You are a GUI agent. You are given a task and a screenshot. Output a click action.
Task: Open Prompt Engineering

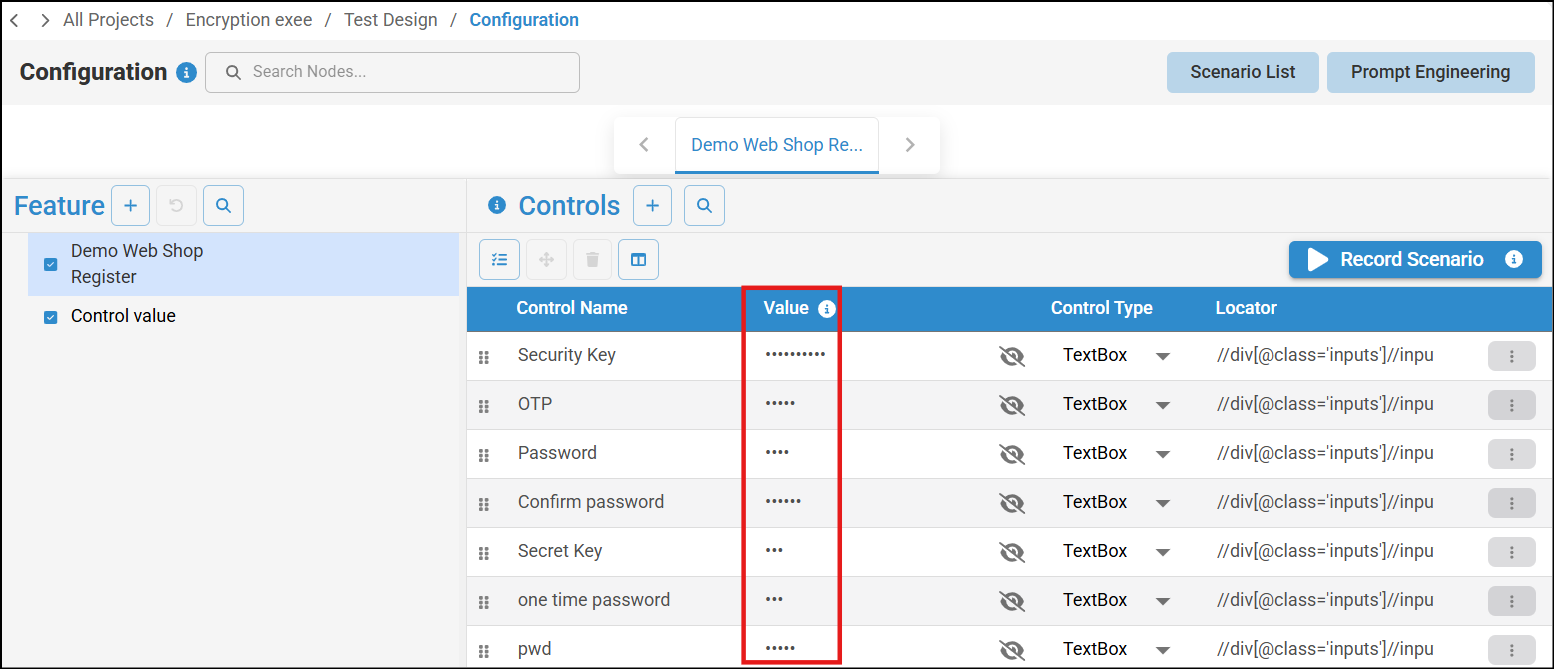click(x=1430, y=72)
